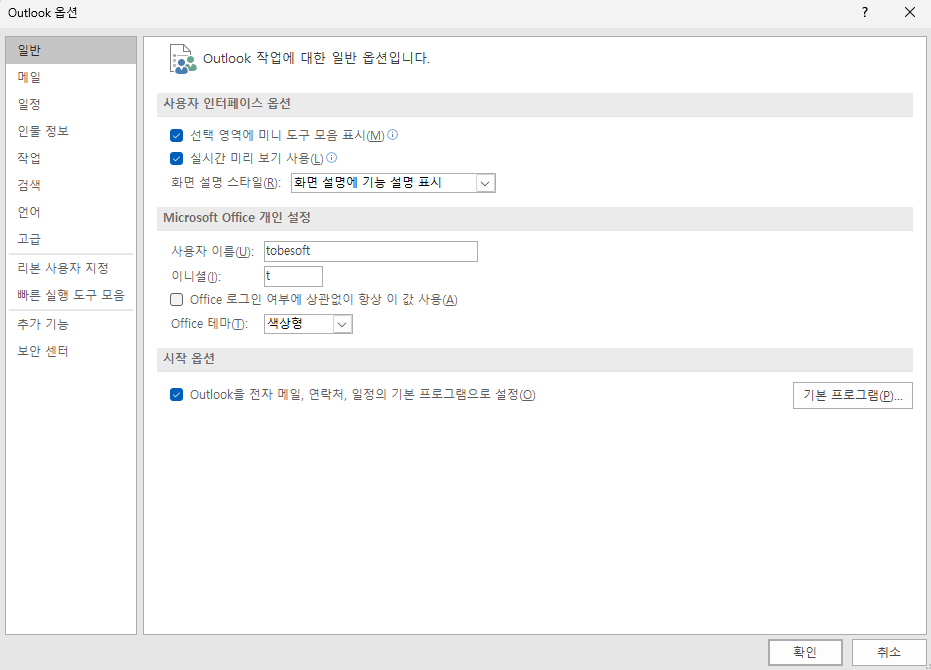931x670 pixels.
Task: Go to 인물 정보 options
Action: [x=71, y=131]
